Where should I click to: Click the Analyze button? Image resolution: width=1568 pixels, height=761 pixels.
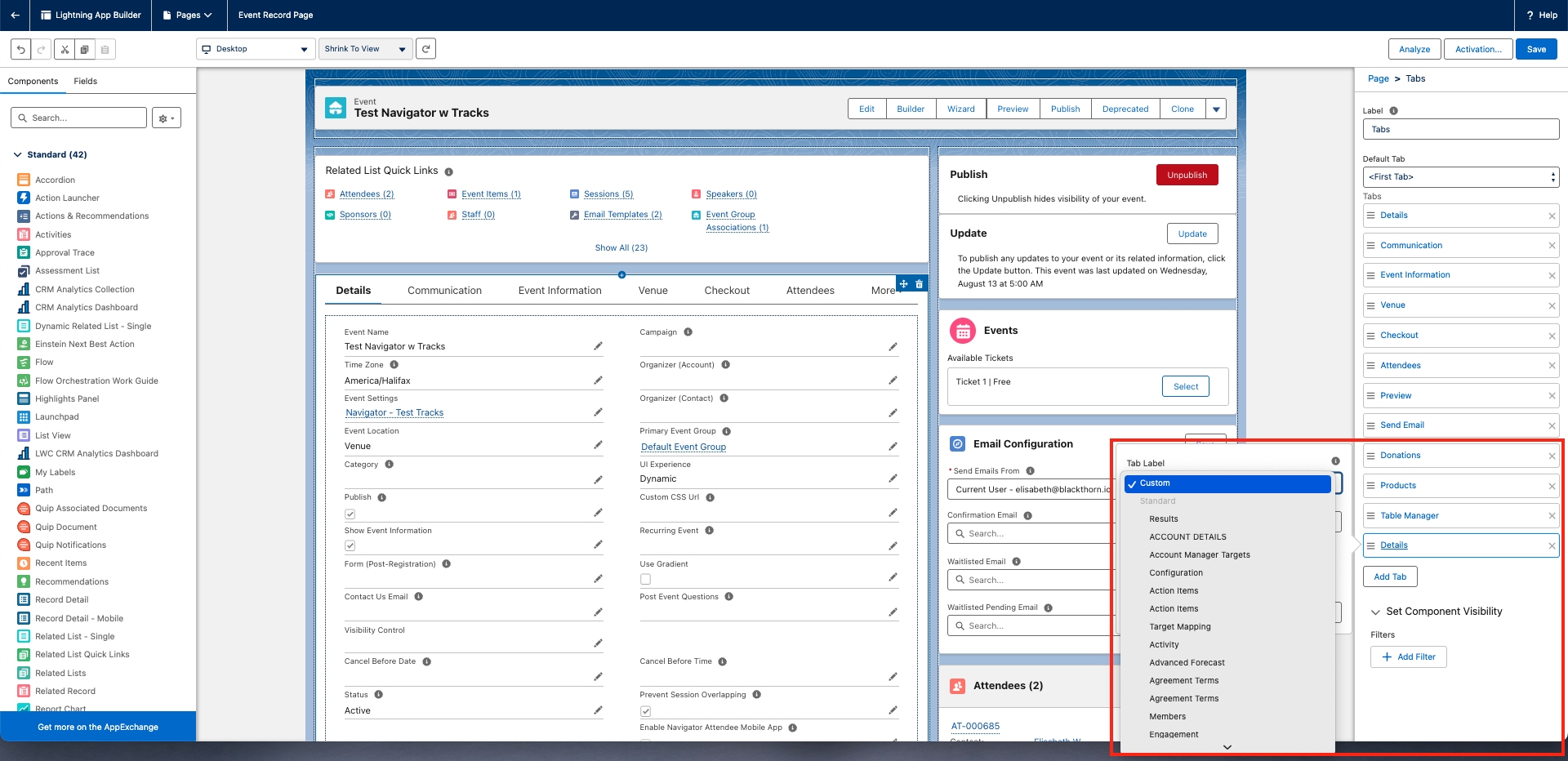[1414, 49]
